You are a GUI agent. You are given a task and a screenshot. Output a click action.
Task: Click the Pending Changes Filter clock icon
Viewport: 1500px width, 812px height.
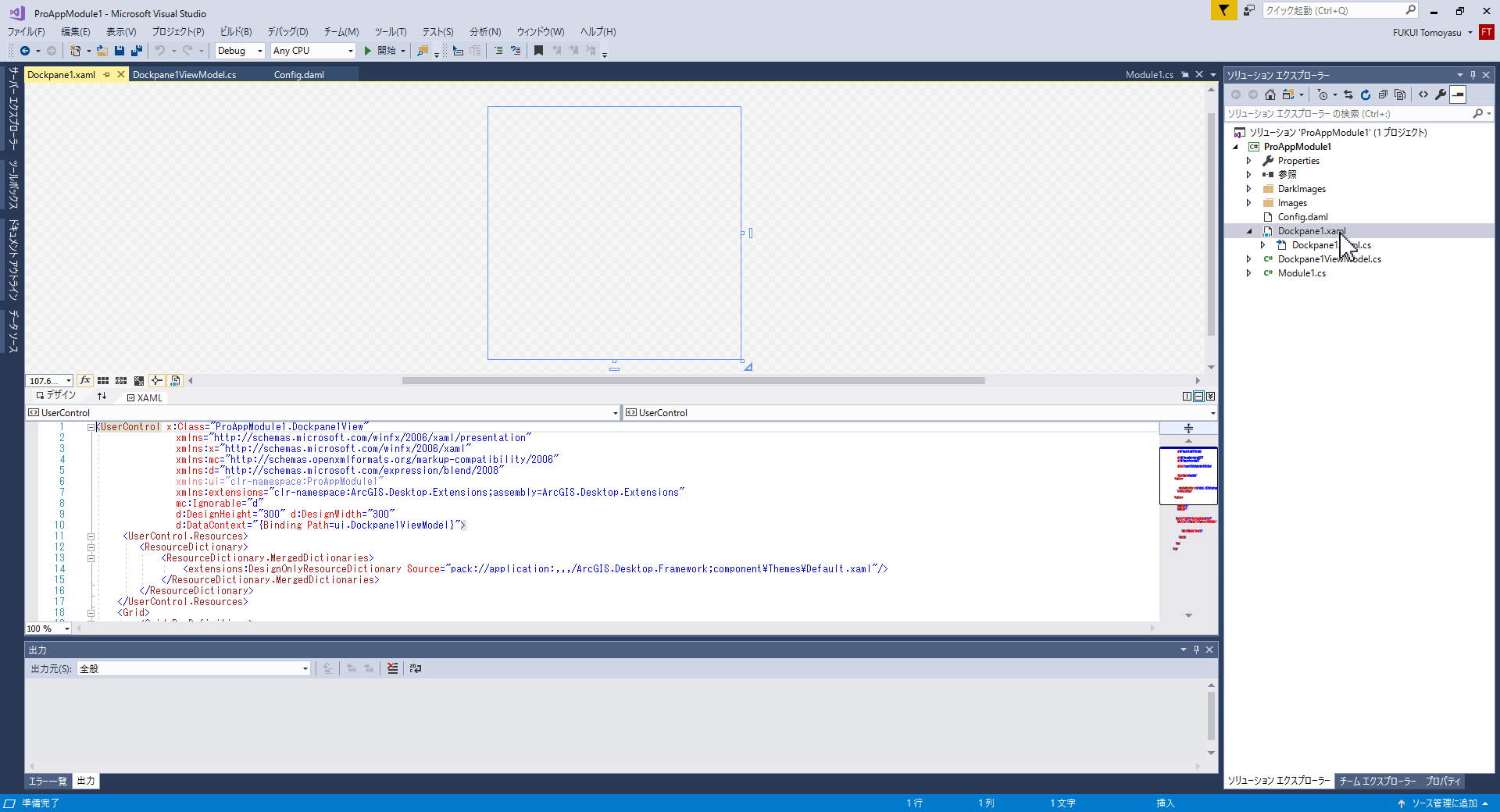tap(1323, 94)
